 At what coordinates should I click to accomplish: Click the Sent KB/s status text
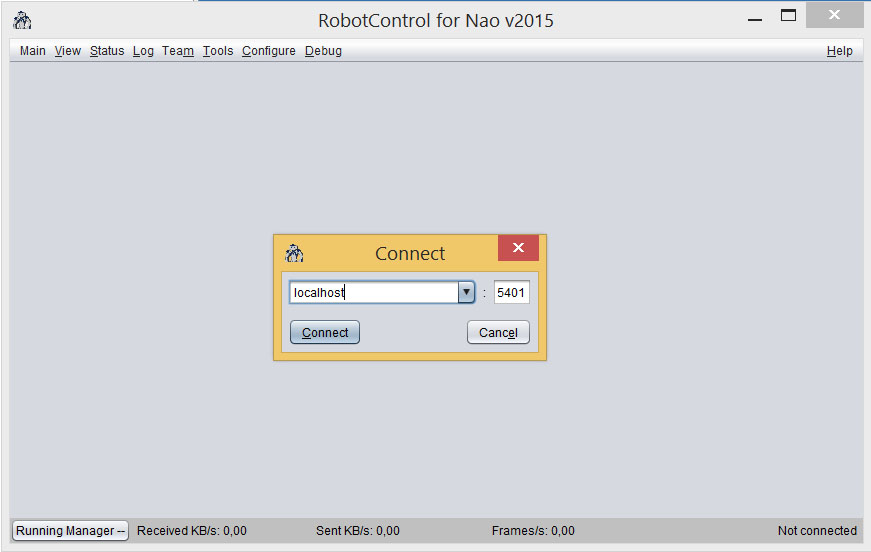tap(358, 531)
